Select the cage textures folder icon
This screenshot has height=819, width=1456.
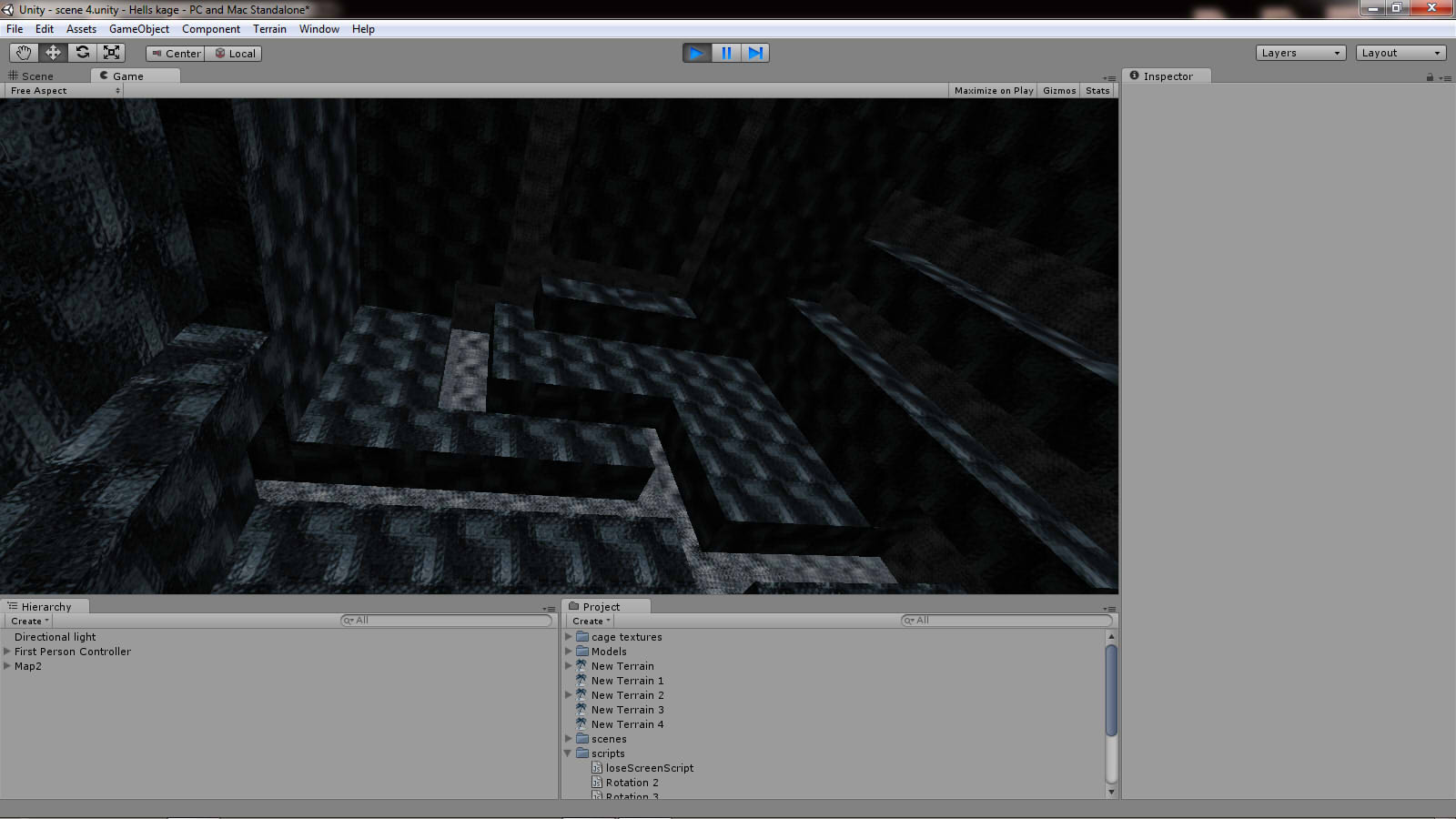[582, 637]
